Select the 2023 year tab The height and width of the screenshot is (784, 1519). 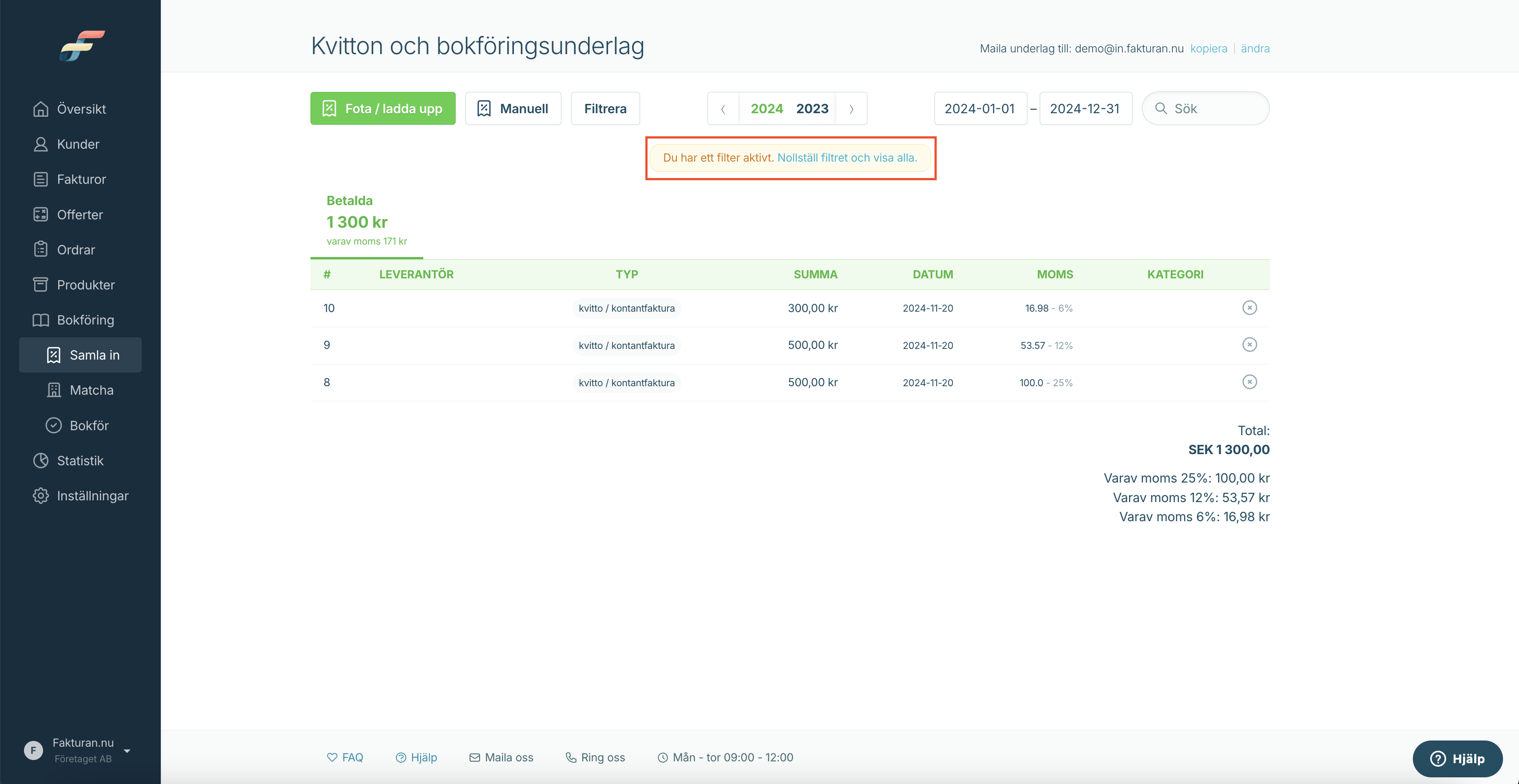812,108
